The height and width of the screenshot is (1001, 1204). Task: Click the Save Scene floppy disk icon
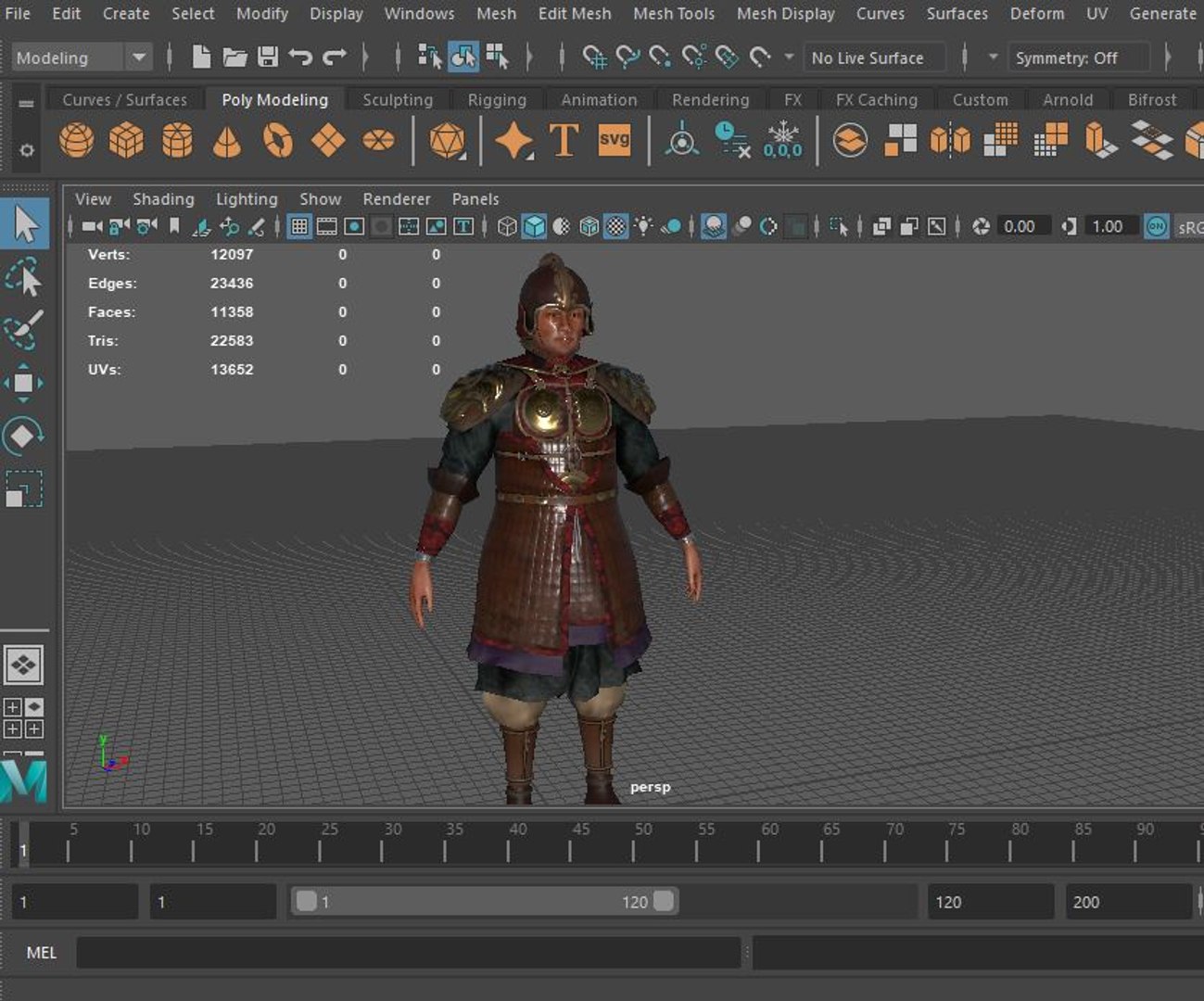[268, 57]
